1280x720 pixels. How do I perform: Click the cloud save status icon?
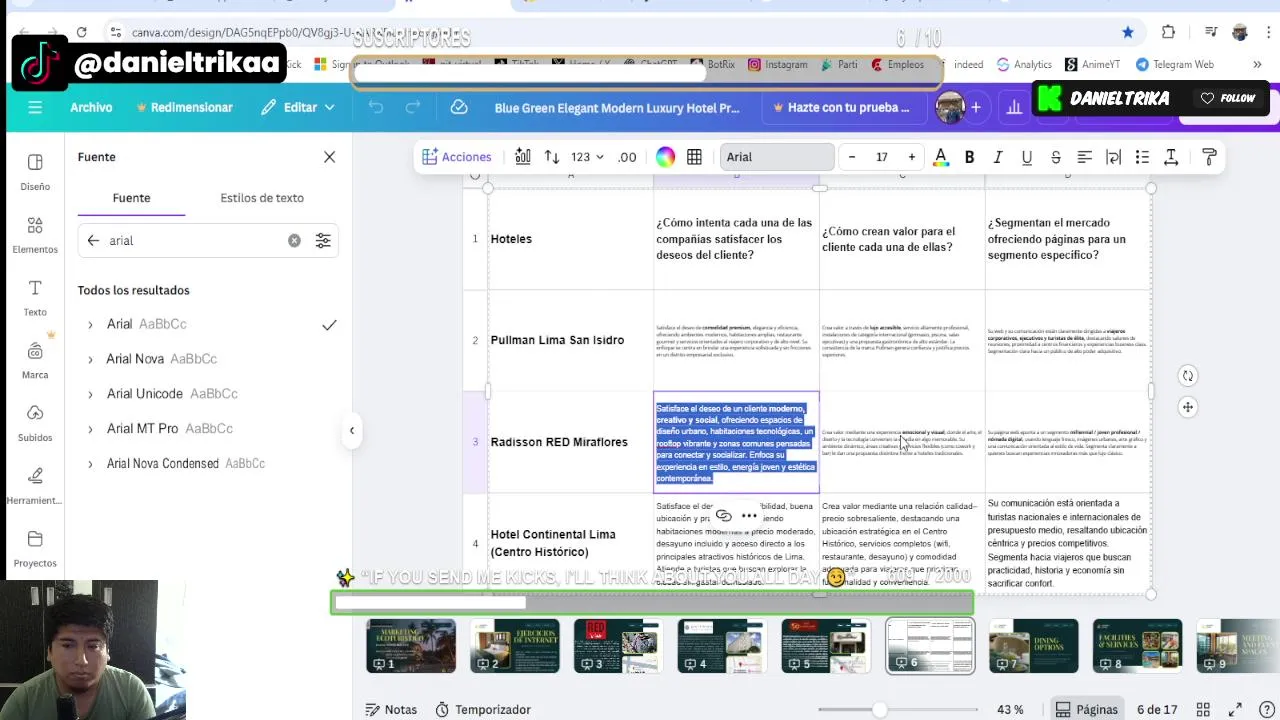459,107
